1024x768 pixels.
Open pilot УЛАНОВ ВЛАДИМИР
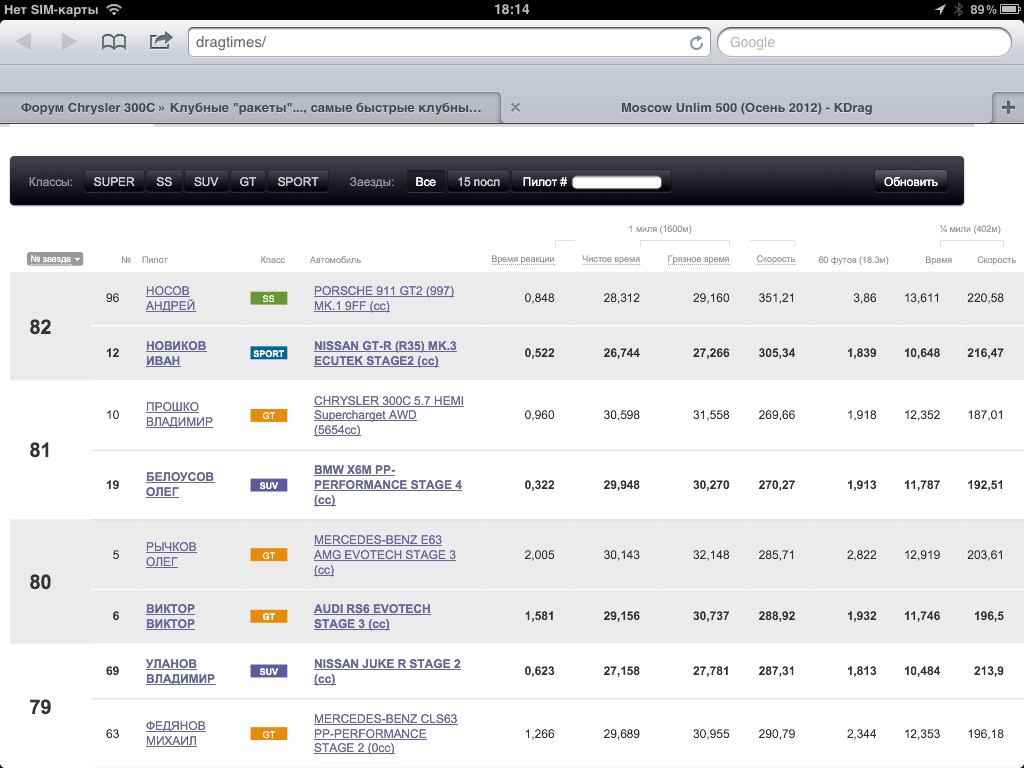[x=180, y=671]
